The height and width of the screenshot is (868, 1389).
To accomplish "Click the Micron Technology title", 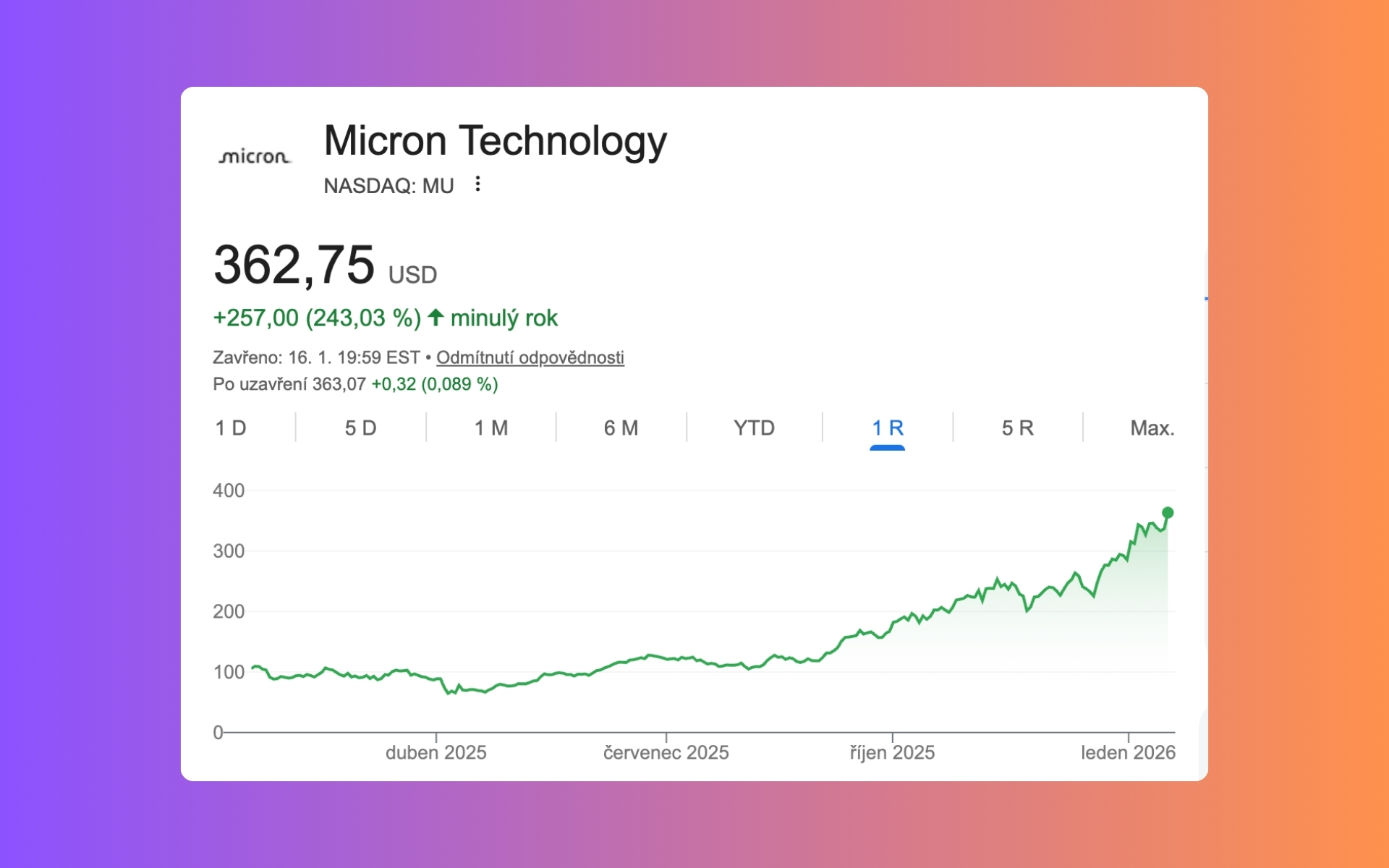I will click(x=495, y=140).
